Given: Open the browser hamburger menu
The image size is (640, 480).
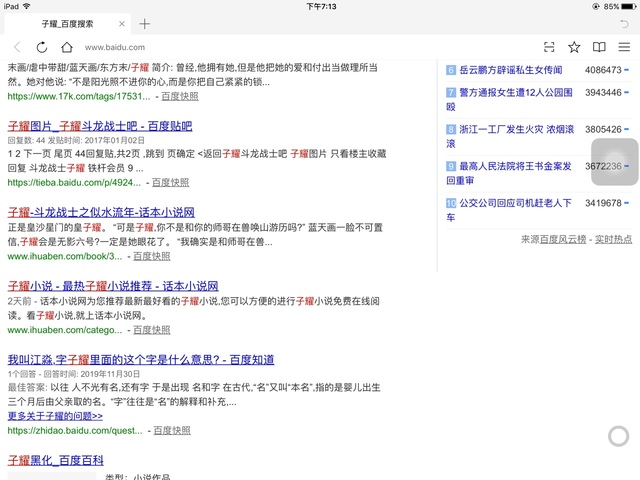Looking at the screenshot, I should (624, 47).
